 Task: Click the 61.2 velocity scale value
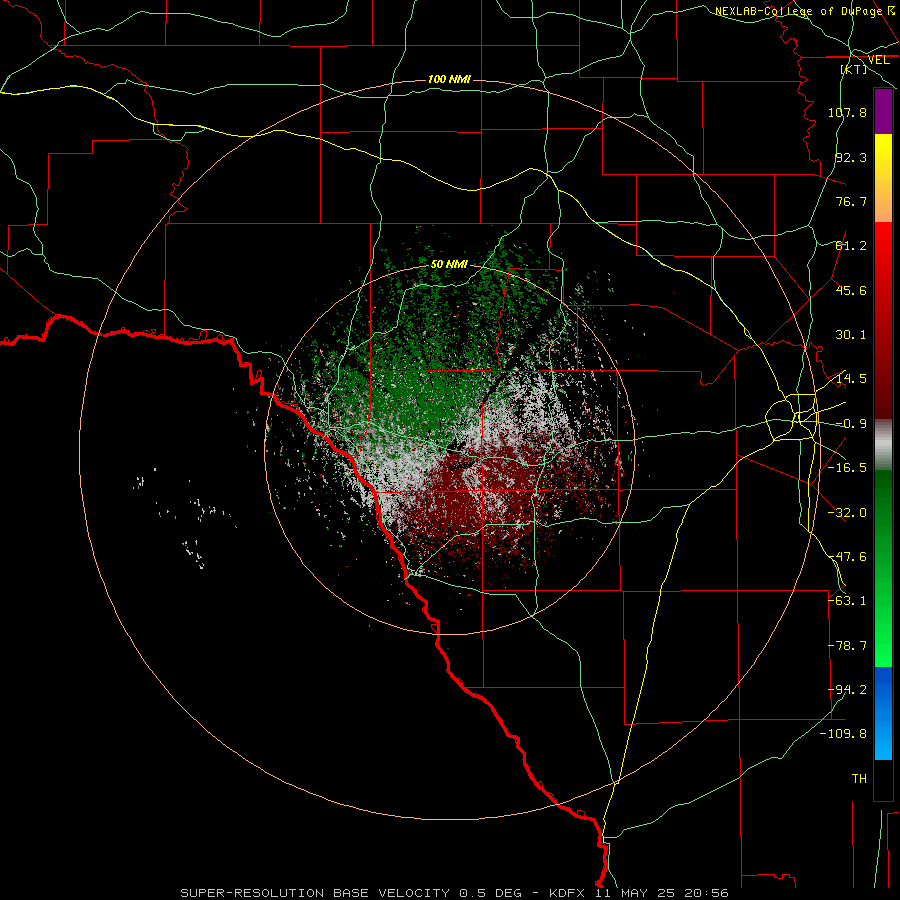point(851,246)
